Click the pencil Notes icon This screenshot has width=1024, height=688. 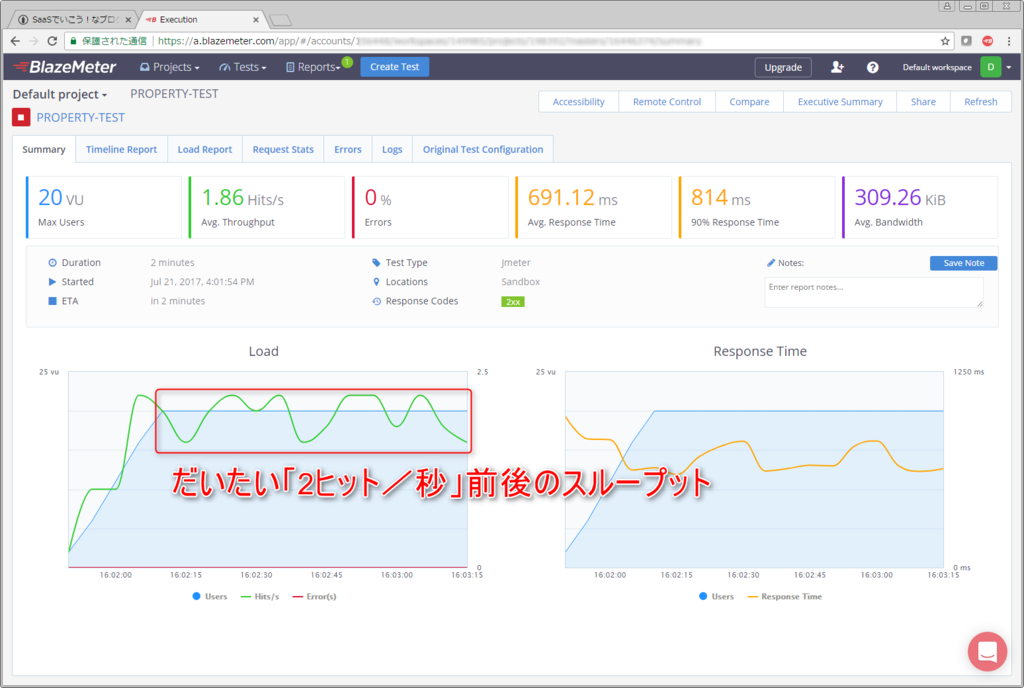pos(771,262)
